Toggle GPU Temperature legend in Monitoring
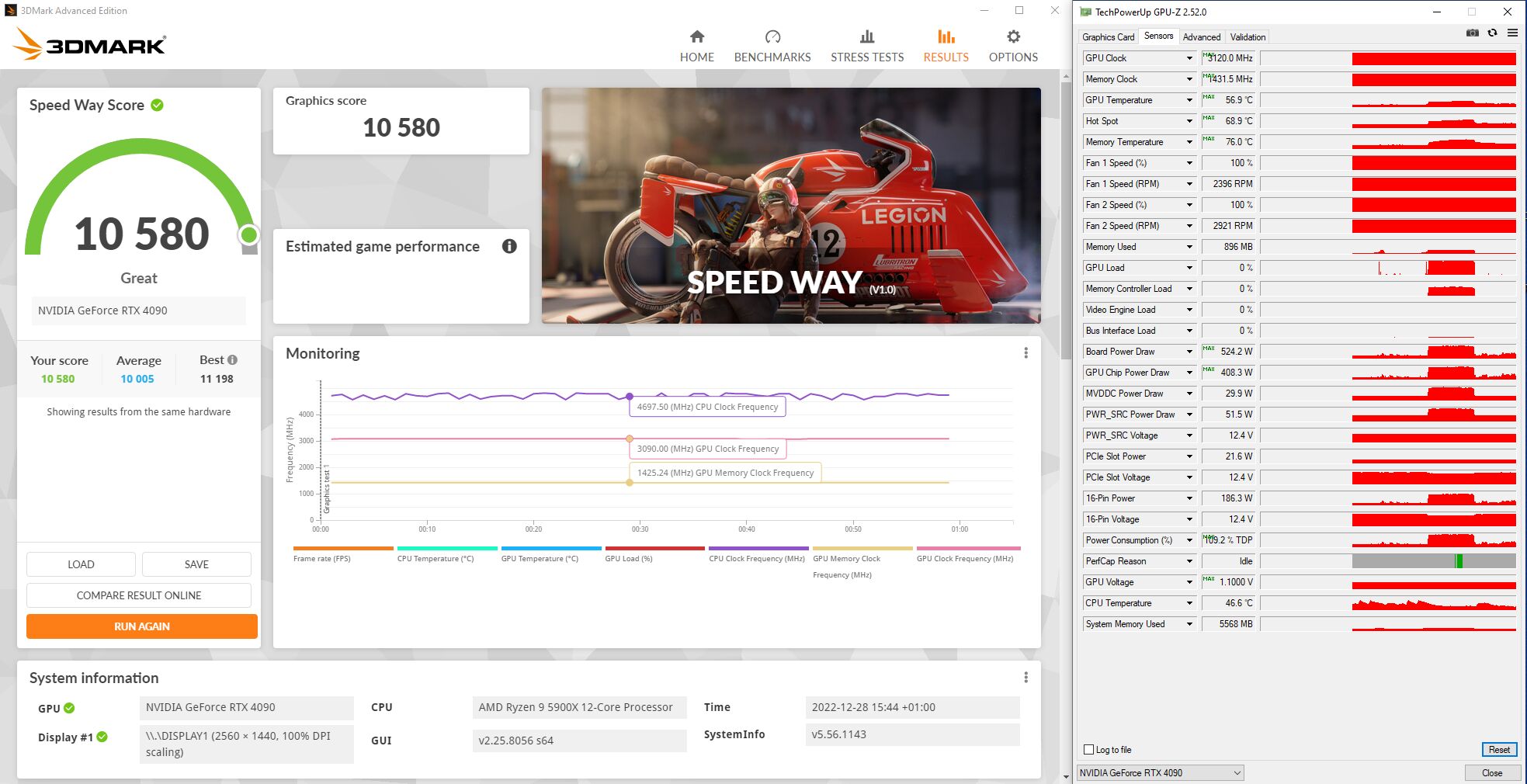 pos(551,553)
